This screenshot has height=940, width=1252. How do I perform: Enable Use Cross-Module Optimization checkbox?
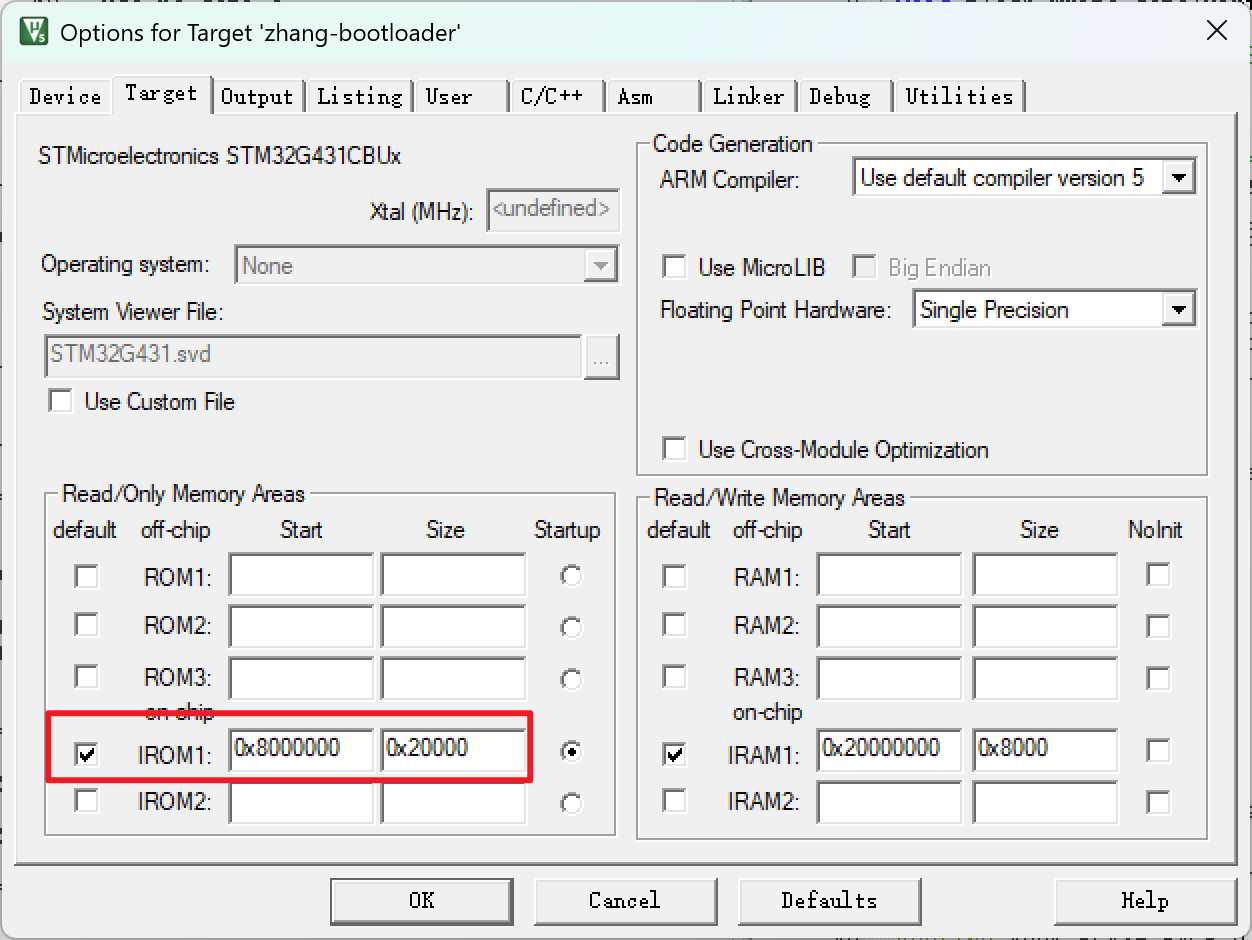click(675, 449)
